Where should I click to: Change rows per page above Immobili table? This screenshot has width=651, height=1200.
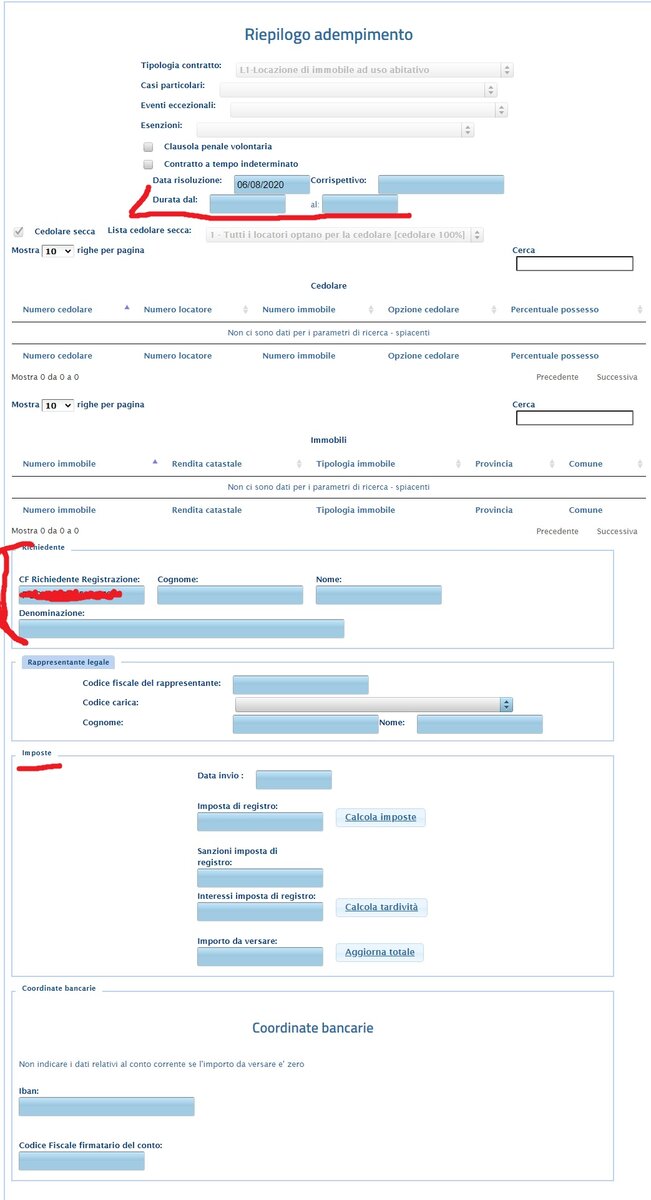pyautogui.click(x=58, y=405)
